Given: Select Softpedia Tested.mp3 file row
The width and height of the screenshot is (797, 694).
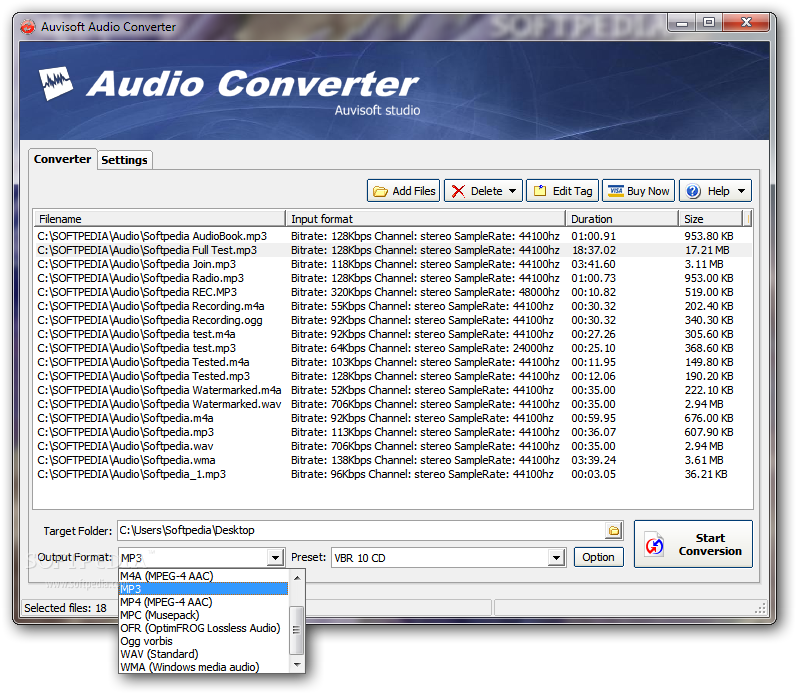Looking at the screenshot, I should tap(392, 376).
